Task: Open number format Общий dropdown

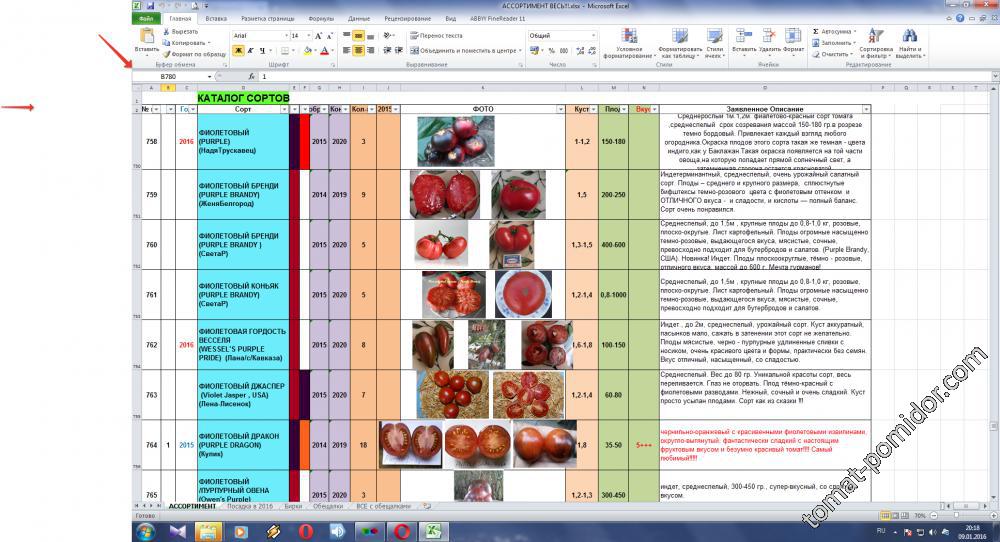Action: click(594, 36)
